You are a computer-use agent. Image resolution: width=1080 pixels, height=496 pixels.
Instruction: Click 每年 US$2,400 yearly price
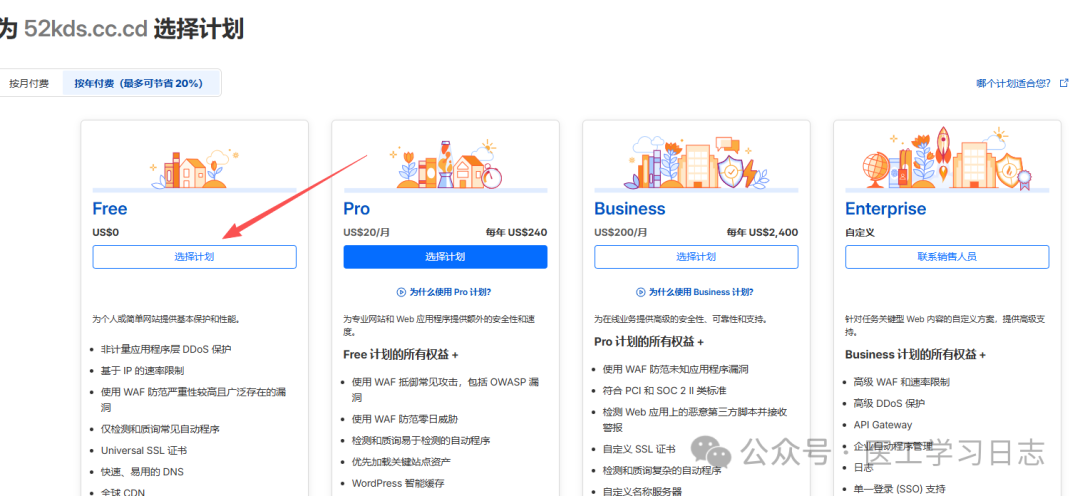(x=762, y=232)
